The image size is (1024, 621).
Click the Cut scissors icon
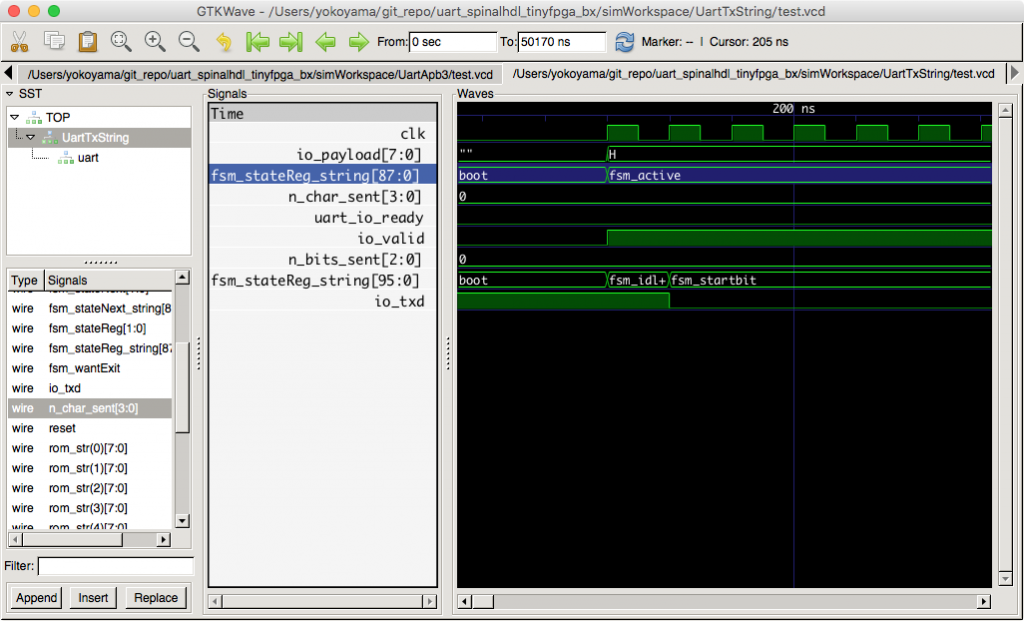click(x=19, y=42)
